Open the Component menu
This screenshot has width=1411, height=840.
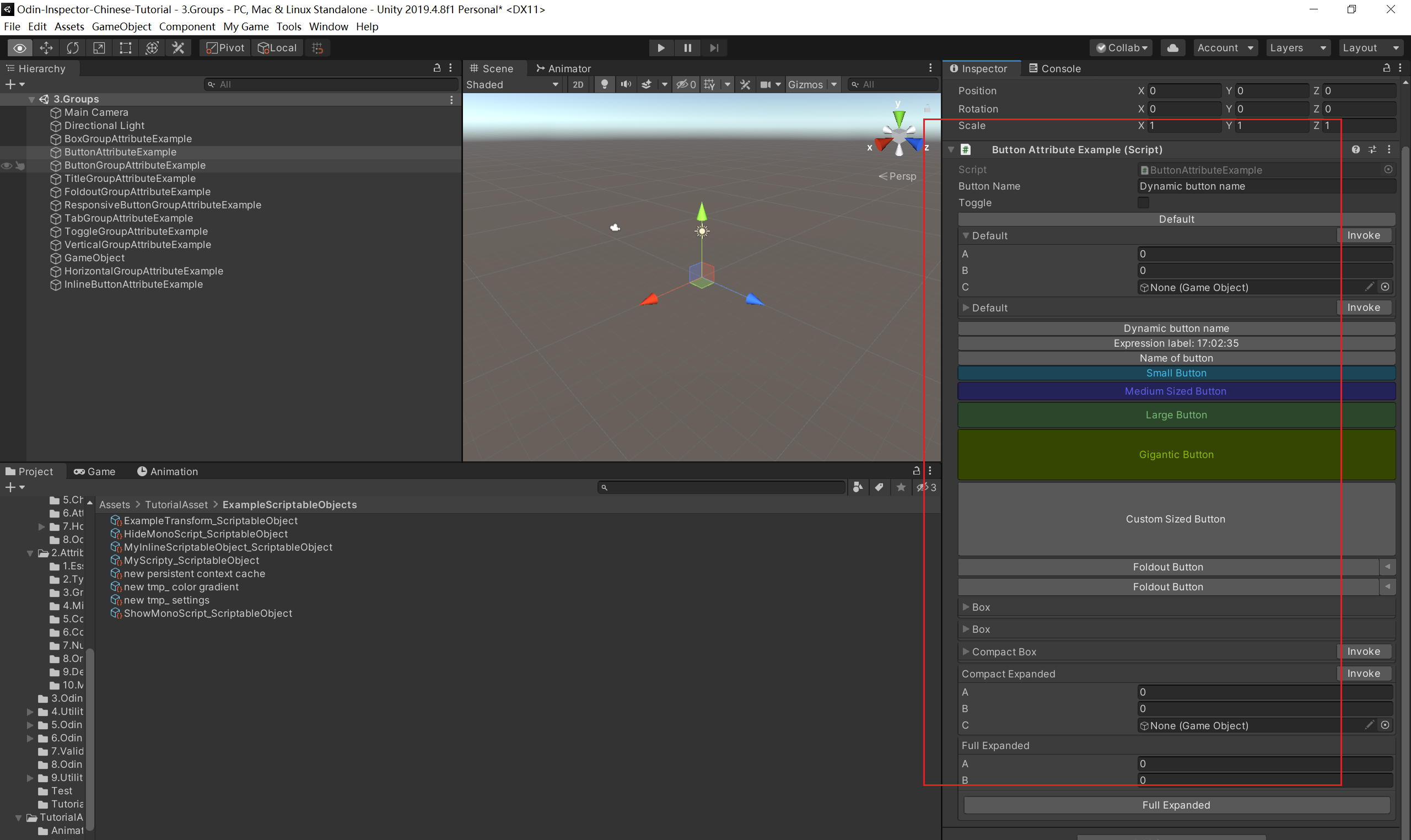point(187,26)
